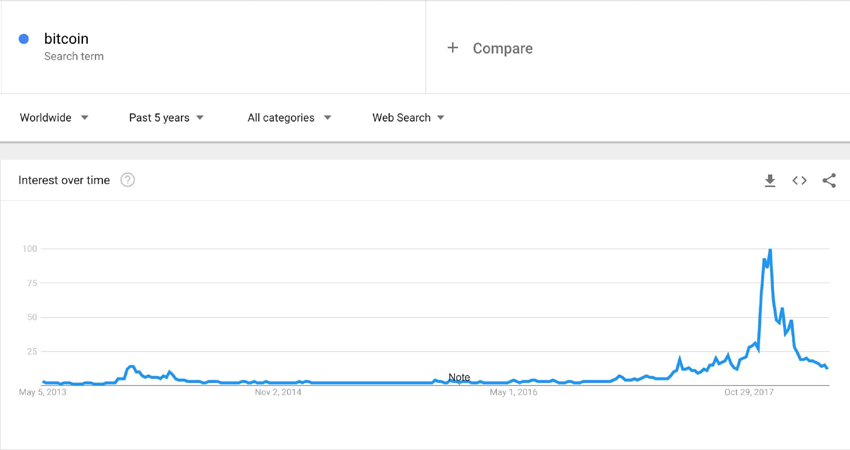Click the Search term label under bitcoin
This screenshot has height=450, width=850.
pos(74,56)
